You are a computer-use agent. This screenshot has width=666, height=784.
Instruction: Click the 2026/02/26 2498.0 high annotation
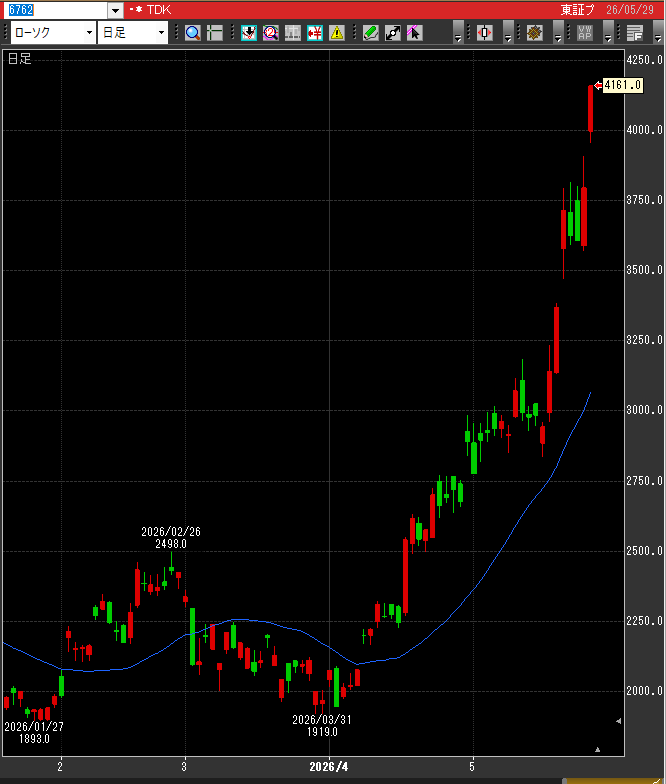click(171, 538)
